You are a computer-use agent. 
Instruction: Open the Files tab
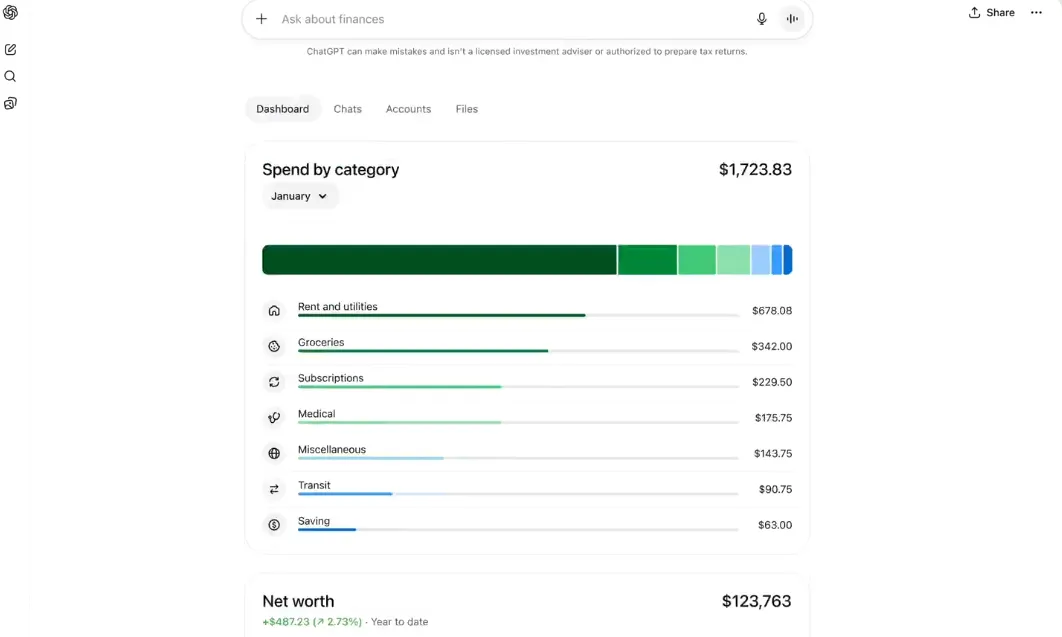(467, 109)
